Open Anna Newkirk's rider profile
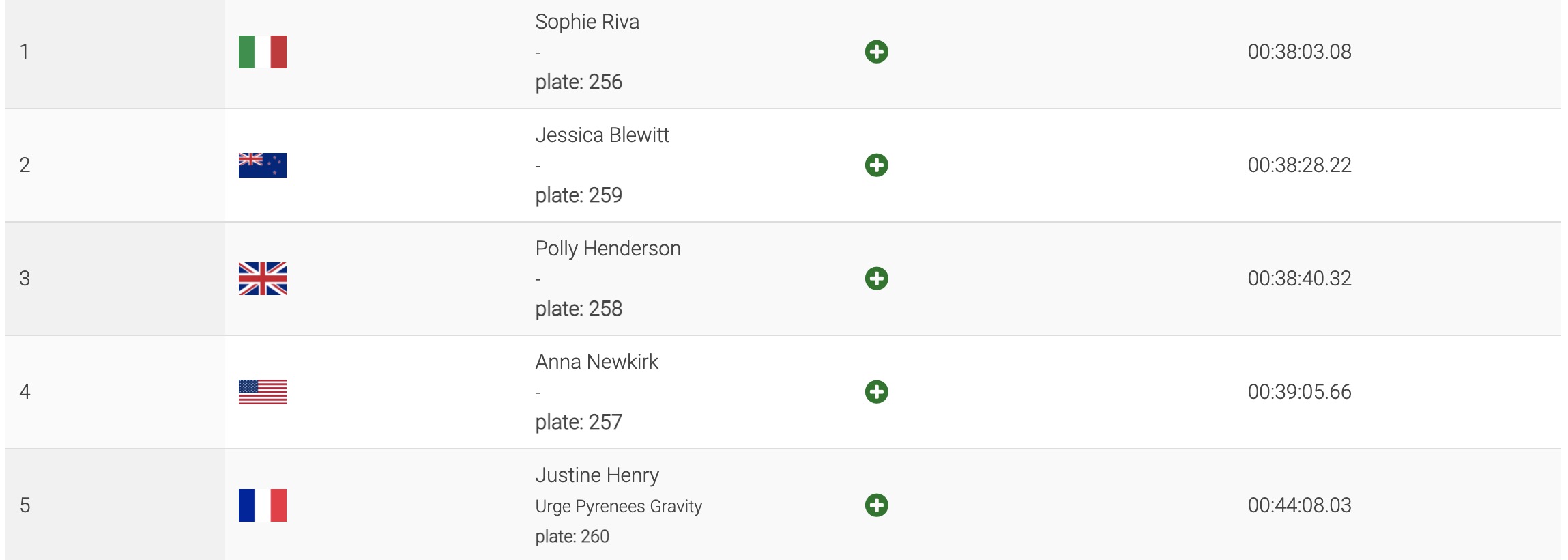 (x=596, y=362)
